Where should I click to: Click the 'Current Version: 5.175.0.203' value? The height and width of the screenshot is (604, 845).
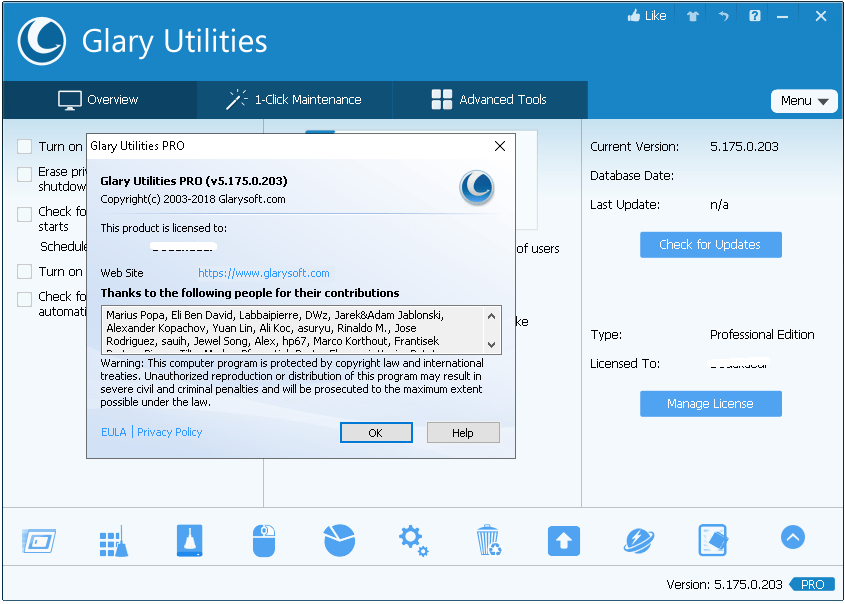(x=744, y=147)
